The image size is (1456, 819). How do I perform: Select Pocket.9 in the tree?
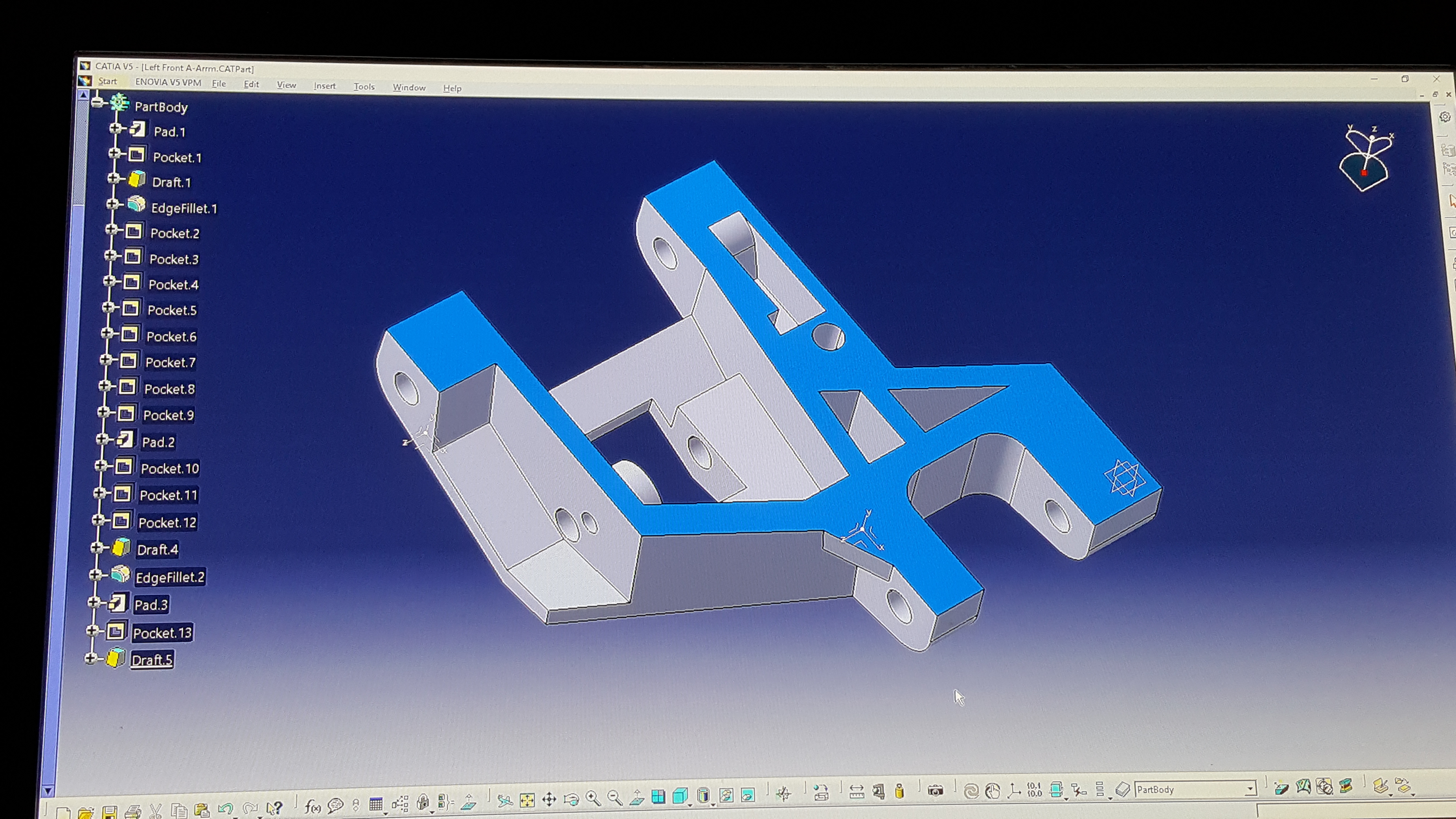(169, 415)
